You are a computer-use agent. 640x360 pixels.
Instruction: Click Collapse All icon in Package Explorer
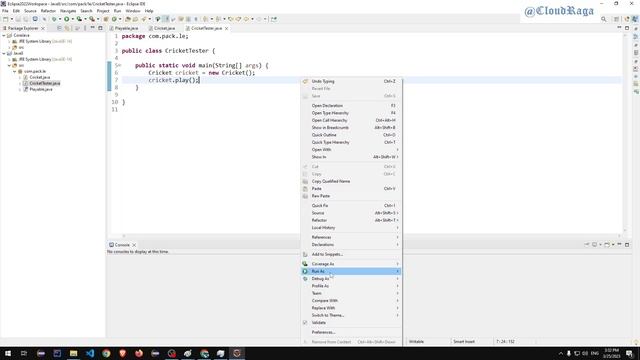coord(59,28)
